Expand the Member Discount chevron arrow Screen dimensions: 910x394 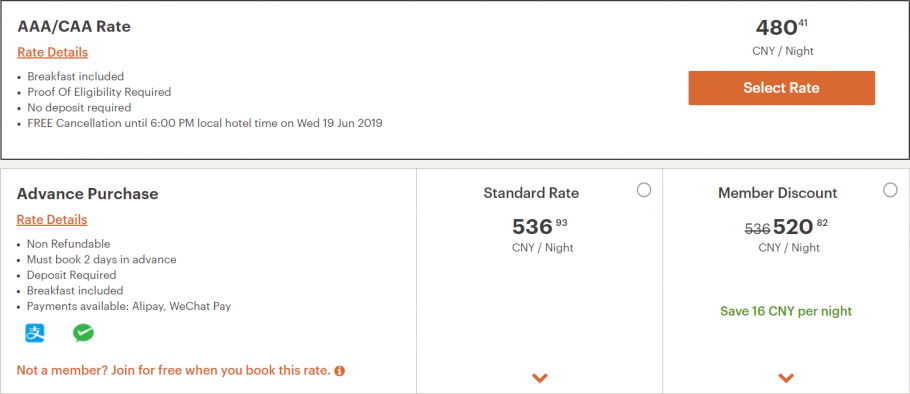786,378
